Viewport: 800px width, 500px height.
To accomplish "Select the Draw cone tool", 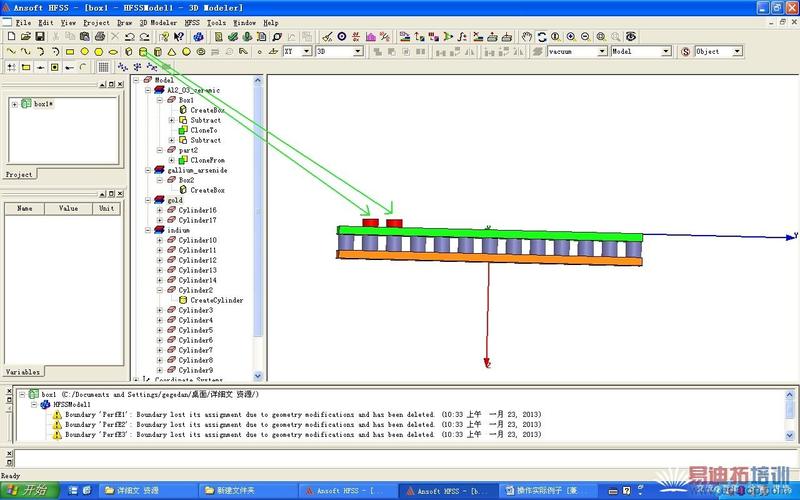I will click(172, 52).
